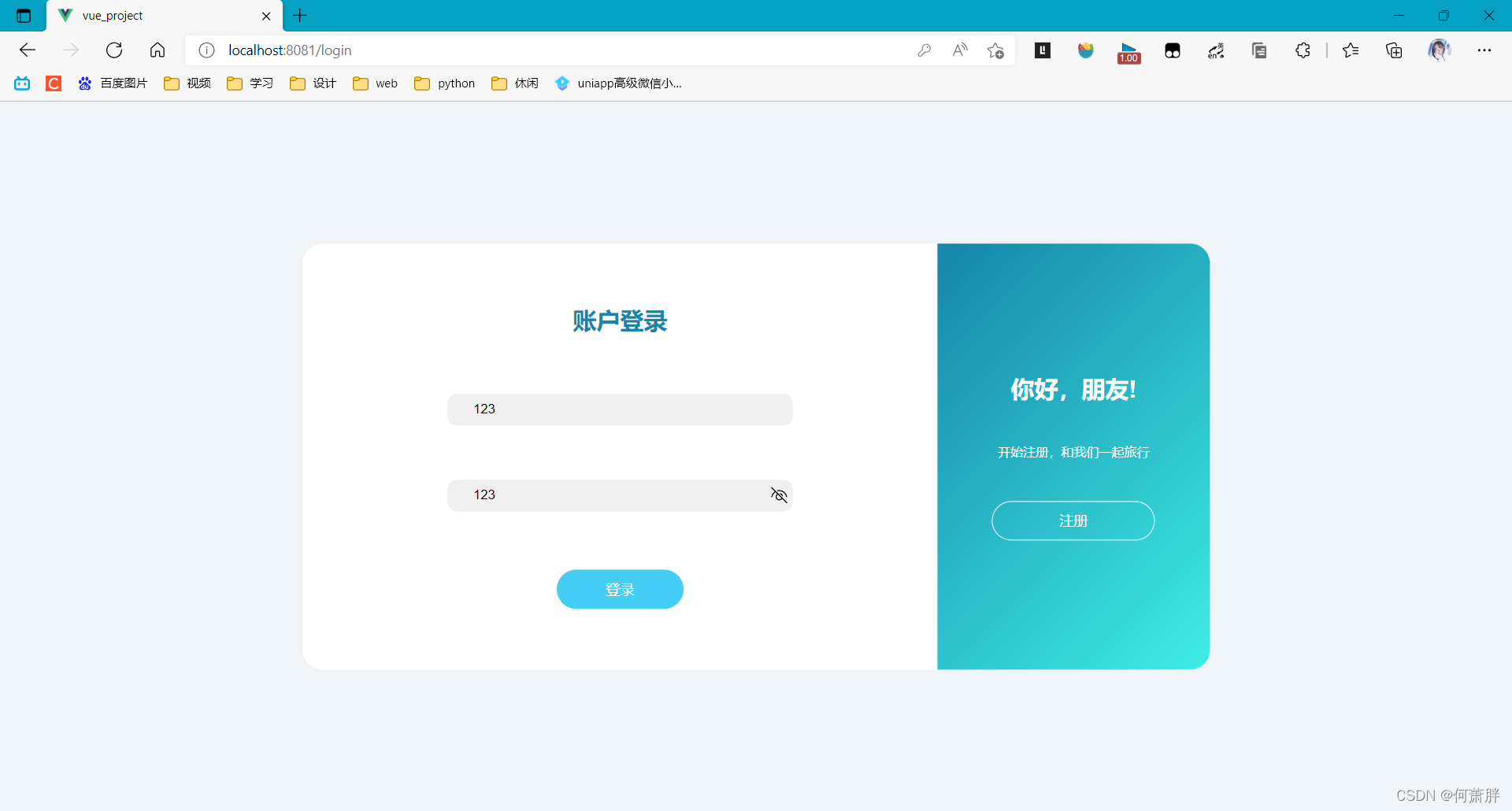Click the 注册 button
This screenshot has width=1512, height=811.
coord(1073,520)
